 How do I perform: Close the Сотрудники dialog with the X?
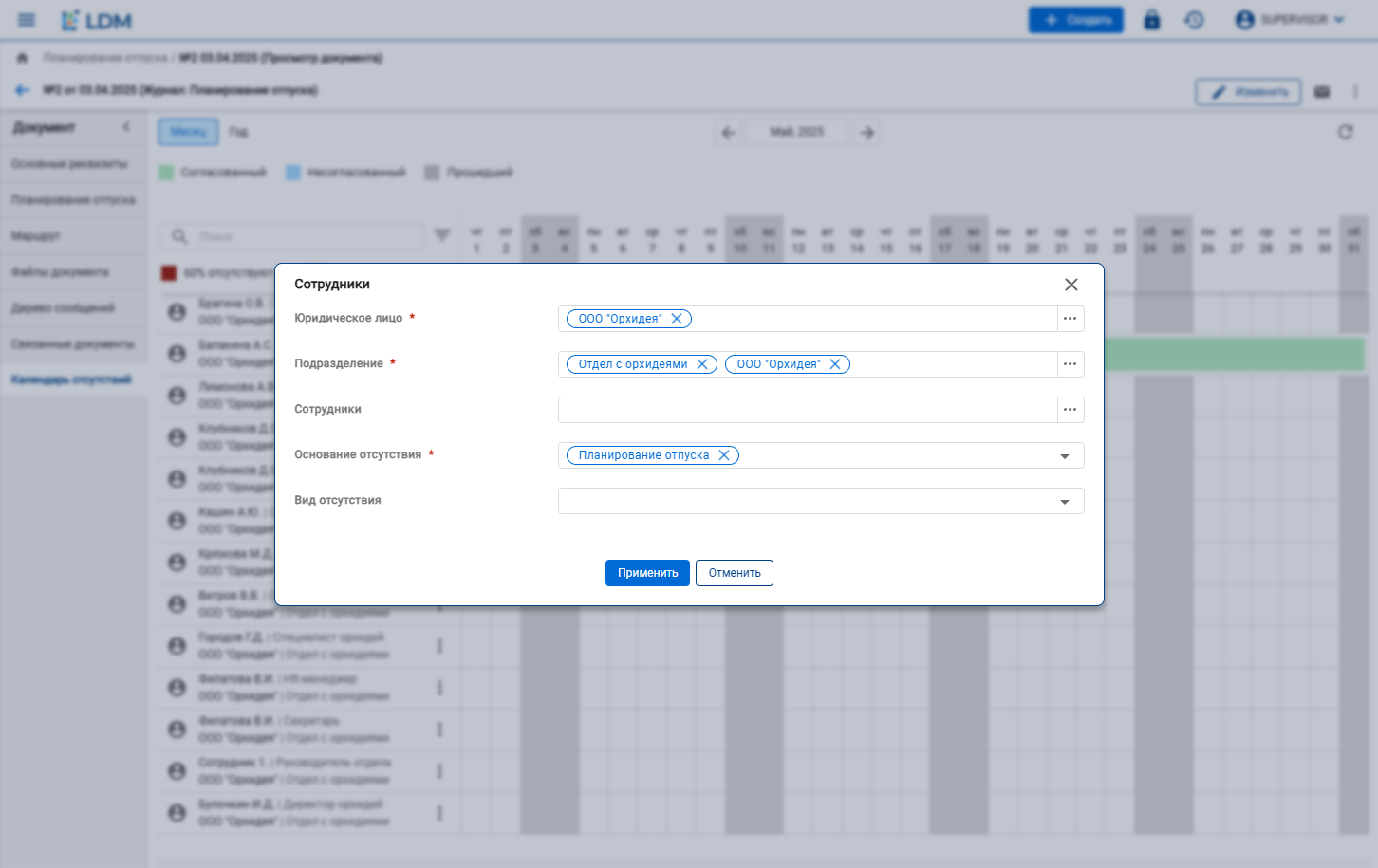pos(1071,285)
